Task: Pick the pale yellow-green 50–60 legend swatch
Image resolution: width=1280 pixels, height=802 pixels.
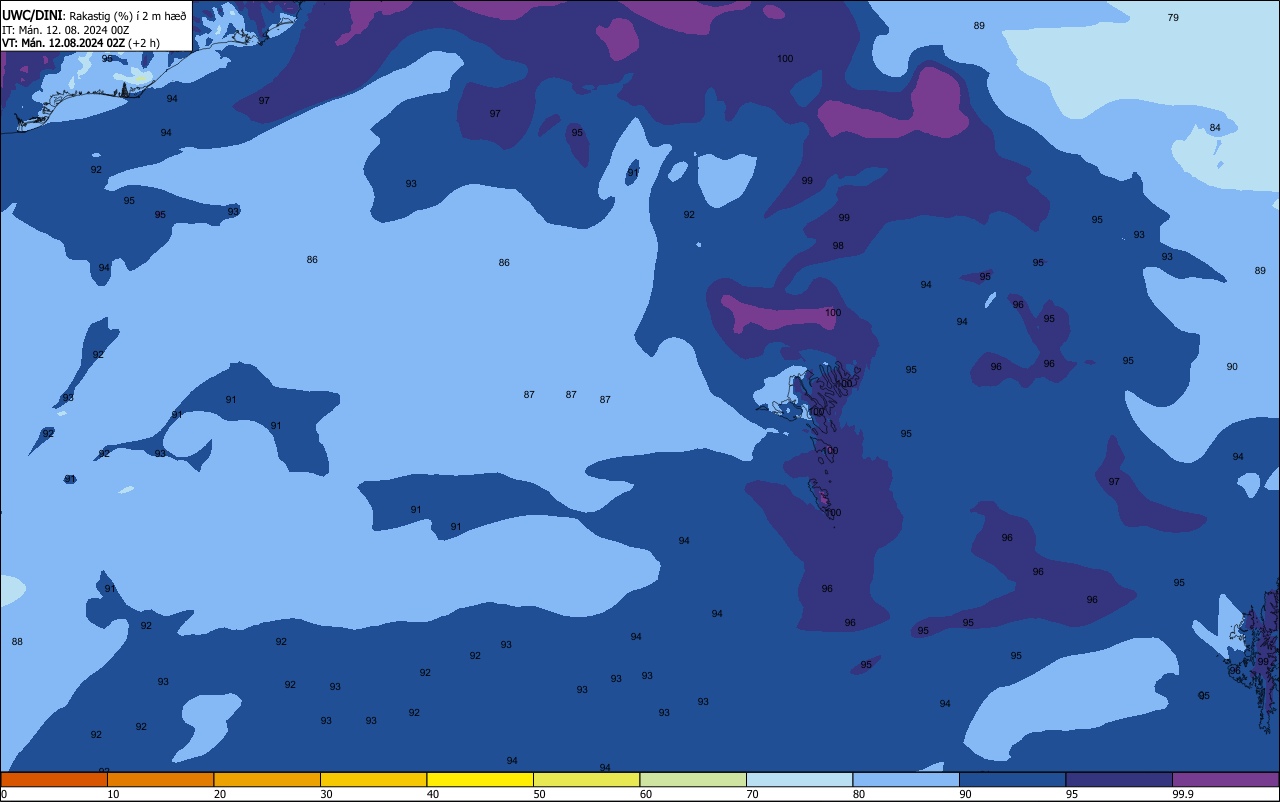Action: pyautogui.click(x=586, y=779)
